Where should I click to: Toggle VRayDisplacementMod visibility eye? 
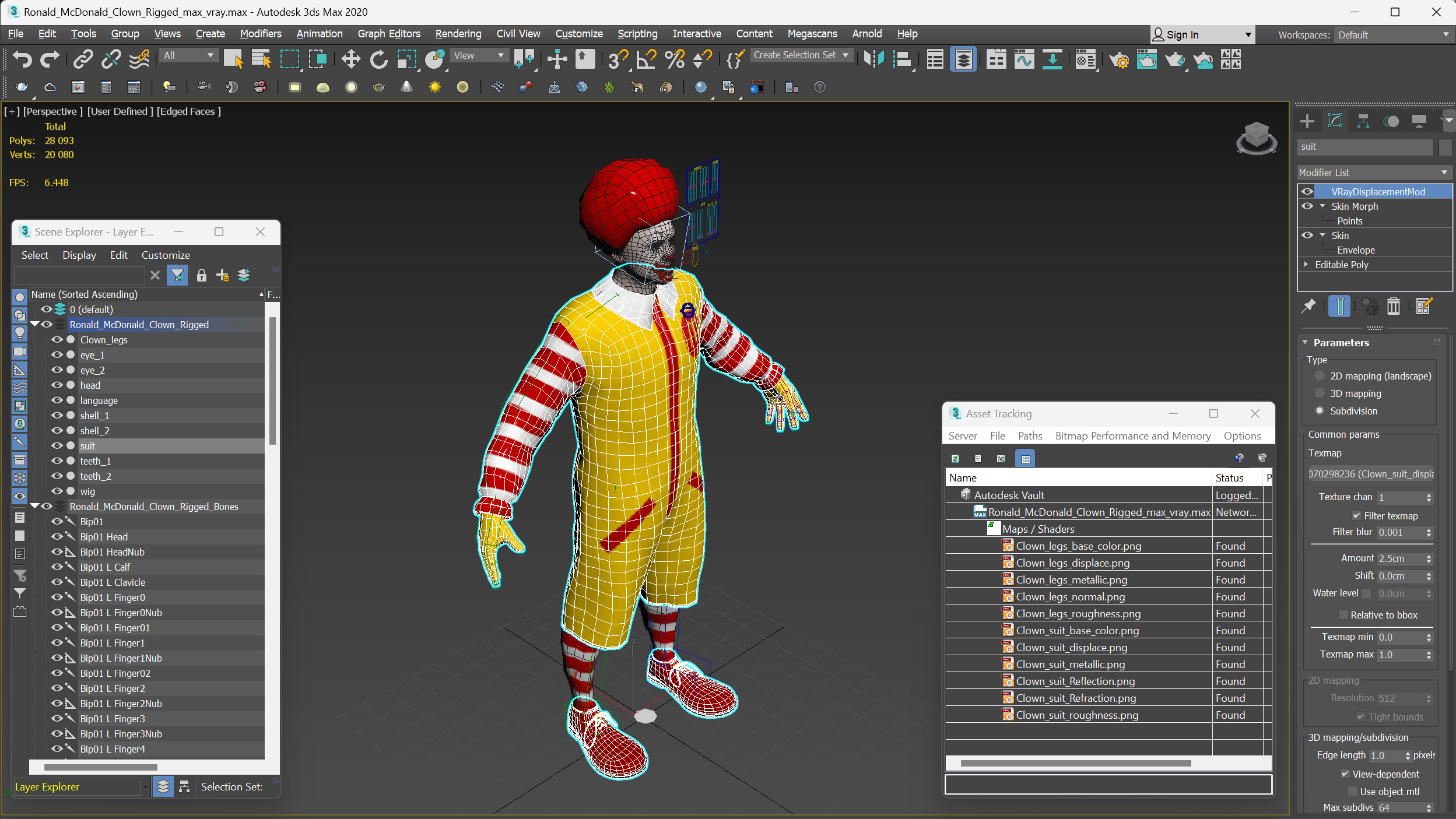[1307, 191]
